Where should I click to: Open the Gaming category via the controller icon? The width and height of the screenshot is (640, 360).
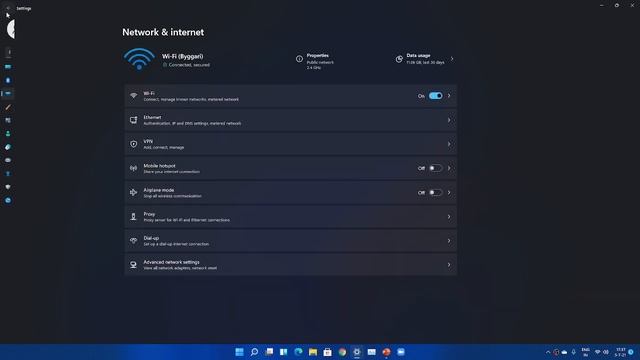click(8, 160)
